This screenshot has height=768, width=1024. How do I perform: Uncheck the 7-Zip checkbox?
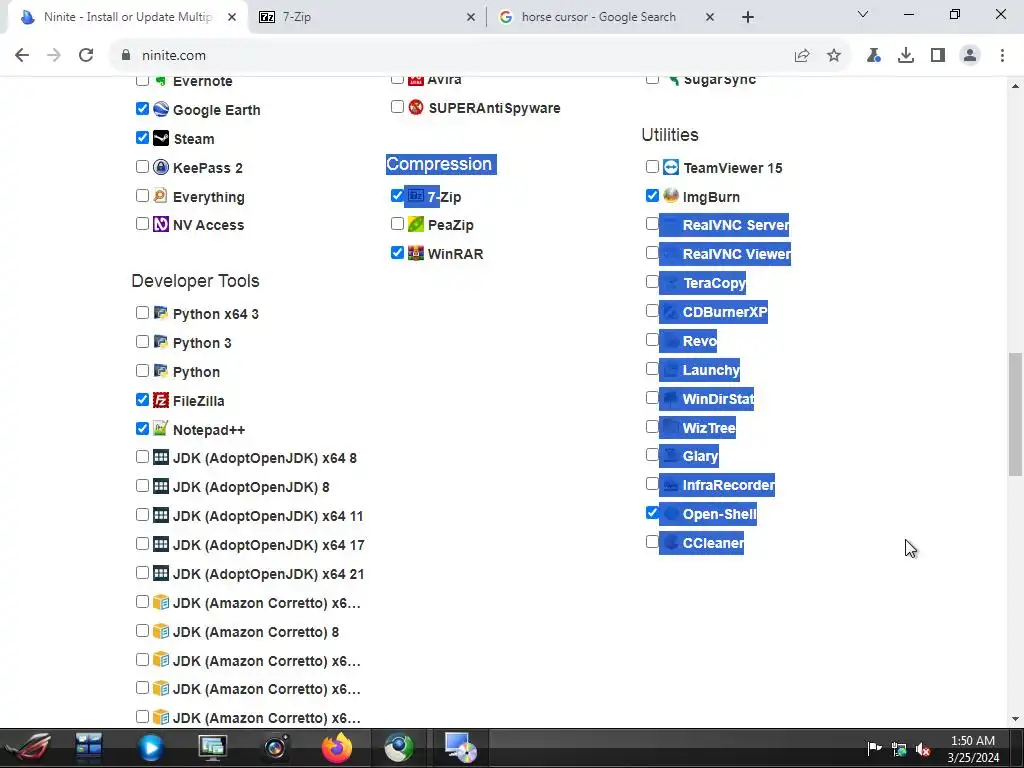397,195
